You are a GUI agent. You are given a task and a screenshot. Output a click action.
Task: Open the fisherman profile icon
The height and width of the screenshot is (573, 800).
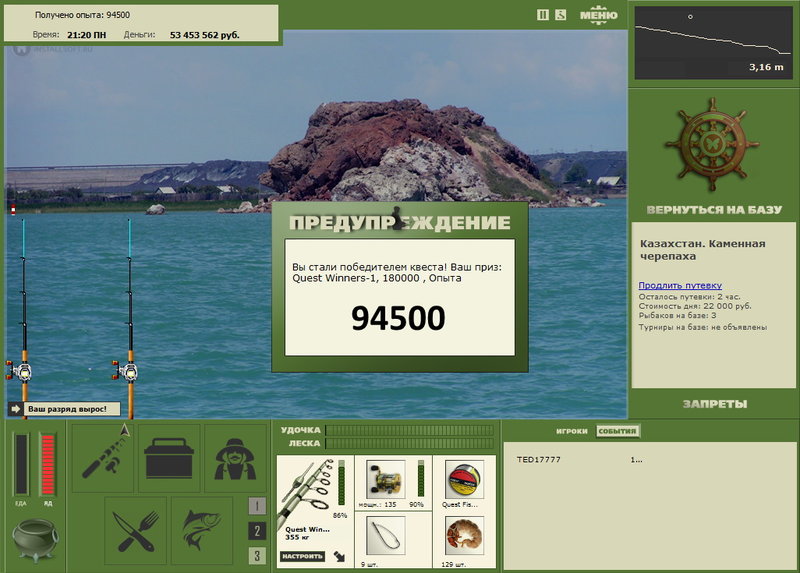235,458
